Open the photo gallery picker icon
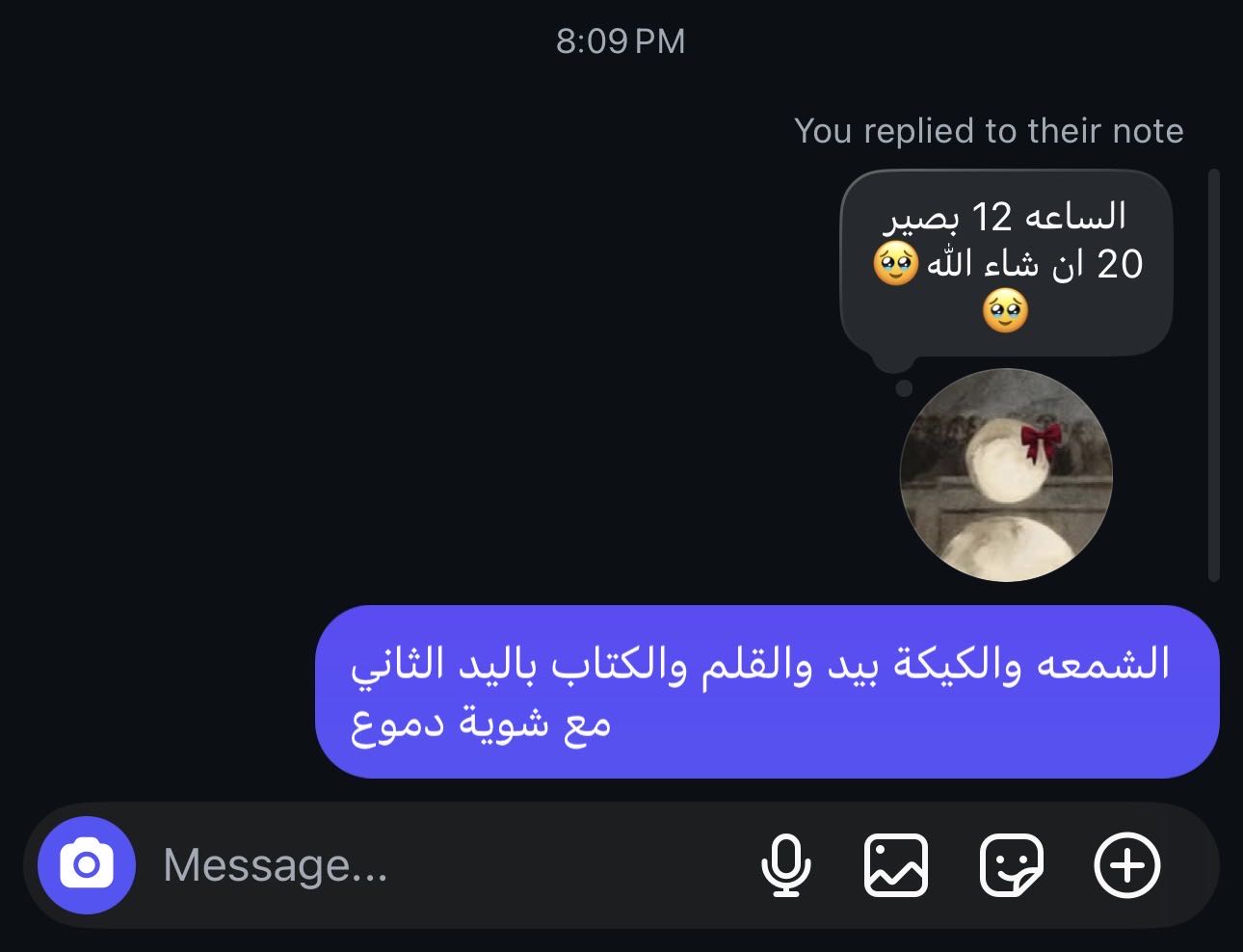Screen dimensions: 1243x952 point(896,865)
